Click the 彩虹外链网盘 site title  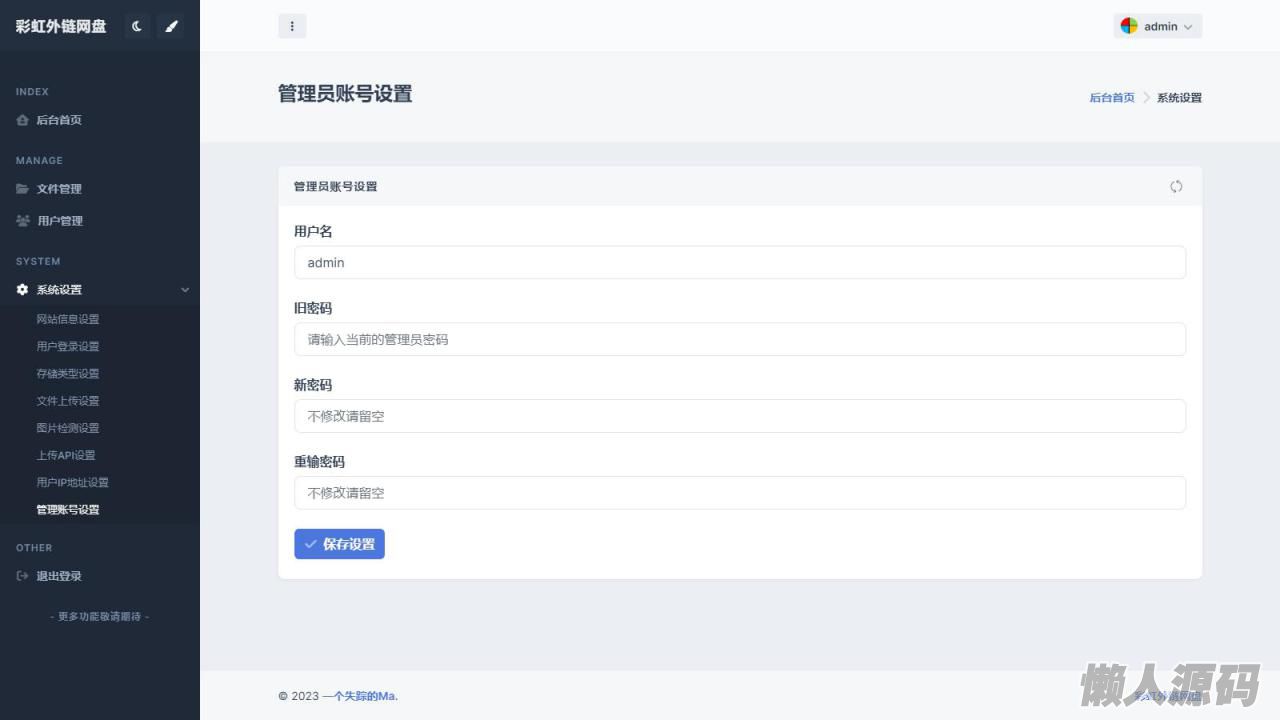point(61,26)
